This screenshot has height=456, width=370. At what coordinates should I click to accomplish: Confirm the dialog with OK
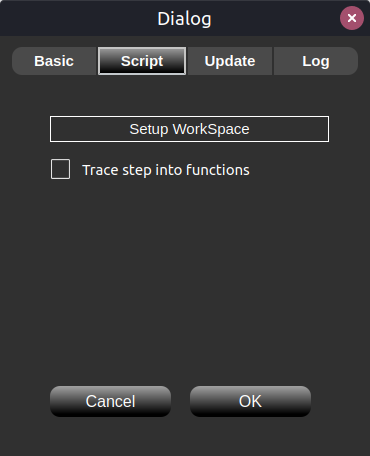click(x=250, y=401)
